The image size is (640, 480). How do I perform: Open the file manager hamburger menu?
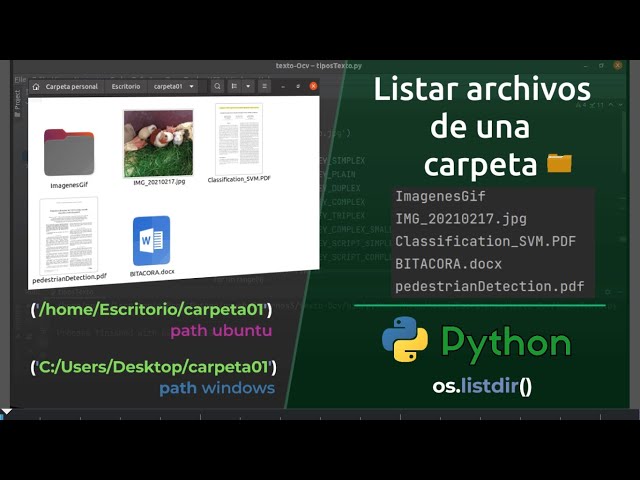pyautogui.click(x=264, y=87)
